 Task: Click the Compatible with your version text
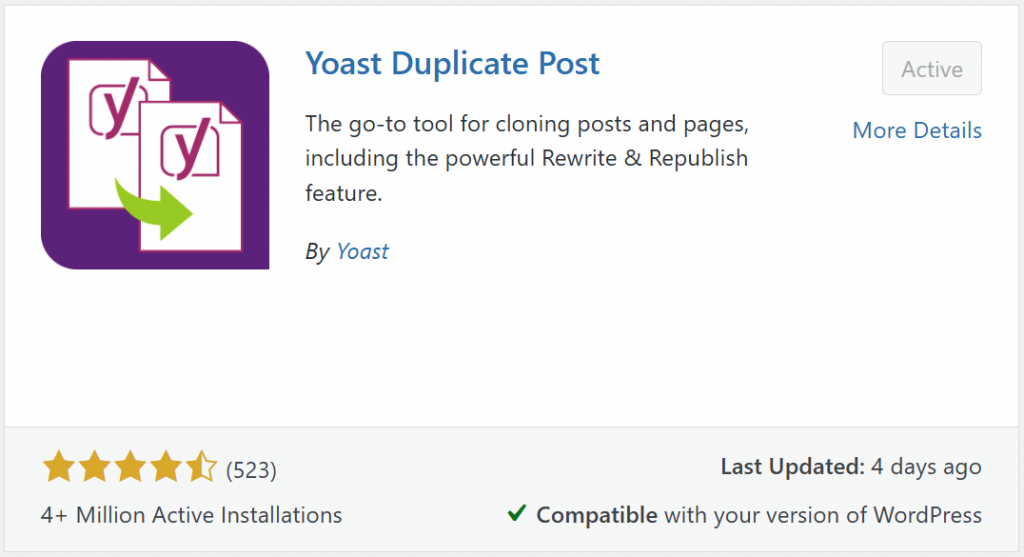pos(759,515)
